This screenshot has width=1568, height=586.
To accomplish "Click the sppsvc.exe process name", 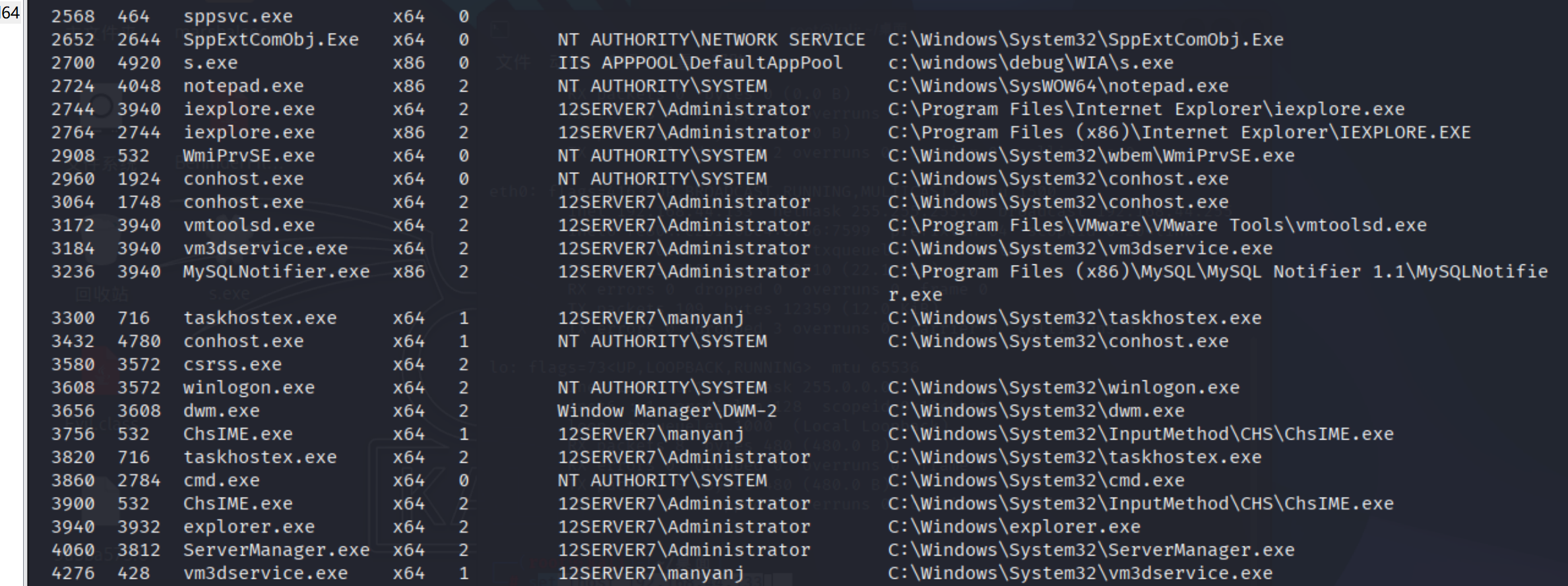I will pos(237,16).
